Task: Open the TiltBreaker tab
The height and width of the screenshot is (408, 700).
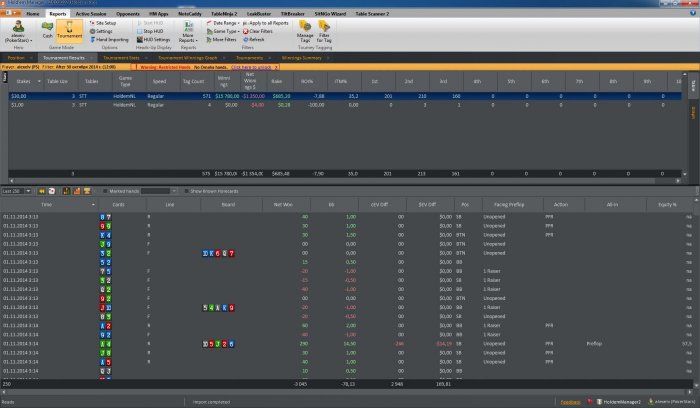Action: [x=292, y=14]
